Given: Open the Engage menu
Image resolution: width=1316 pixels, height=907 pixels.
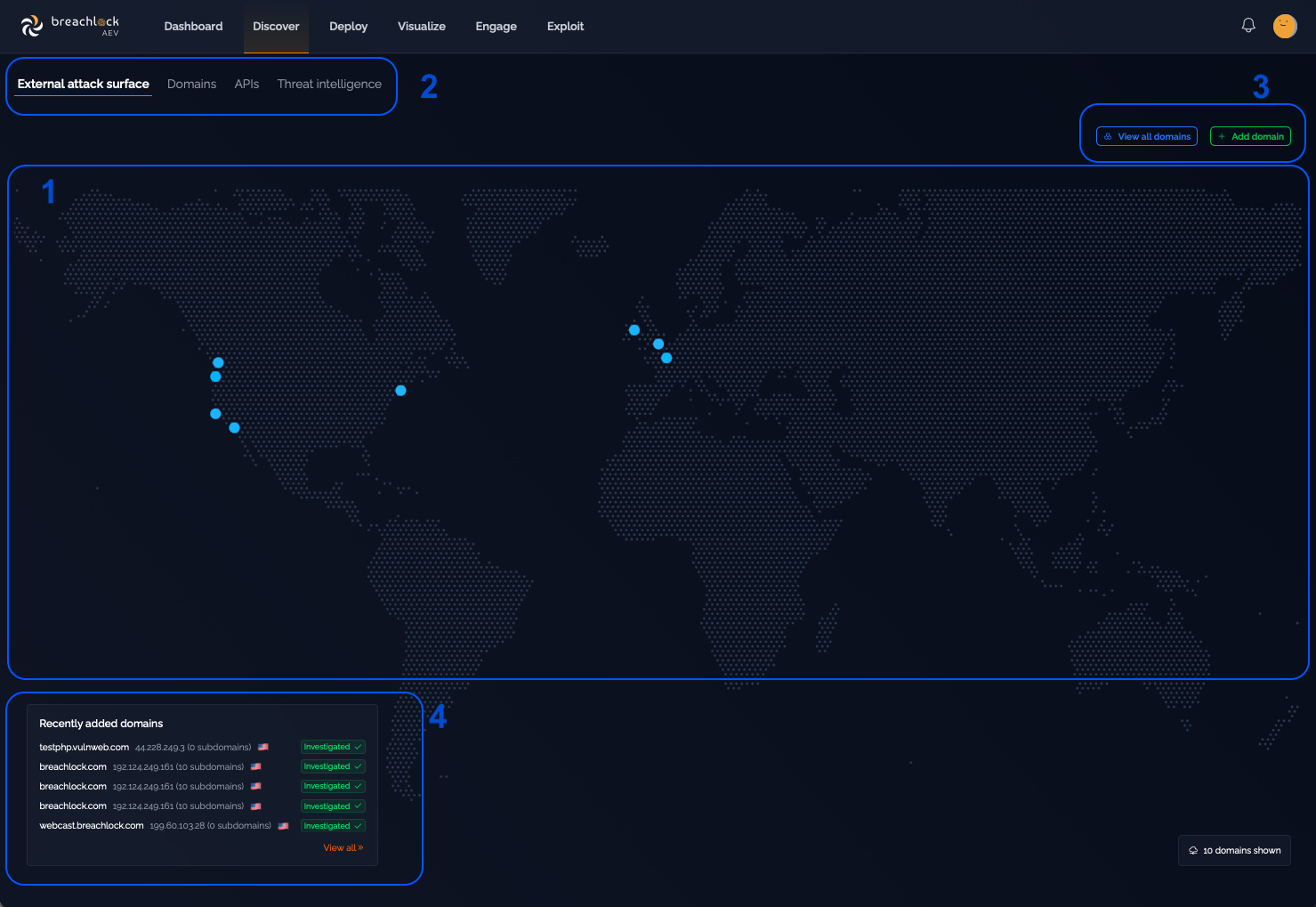Looking at the screenshot, I should point(497,27).
